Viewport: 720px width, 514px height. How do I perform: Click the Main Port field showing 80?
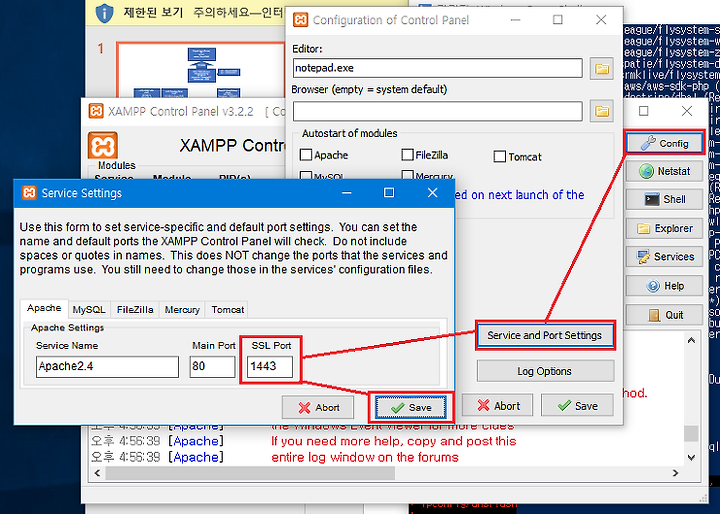coord(213,367)
